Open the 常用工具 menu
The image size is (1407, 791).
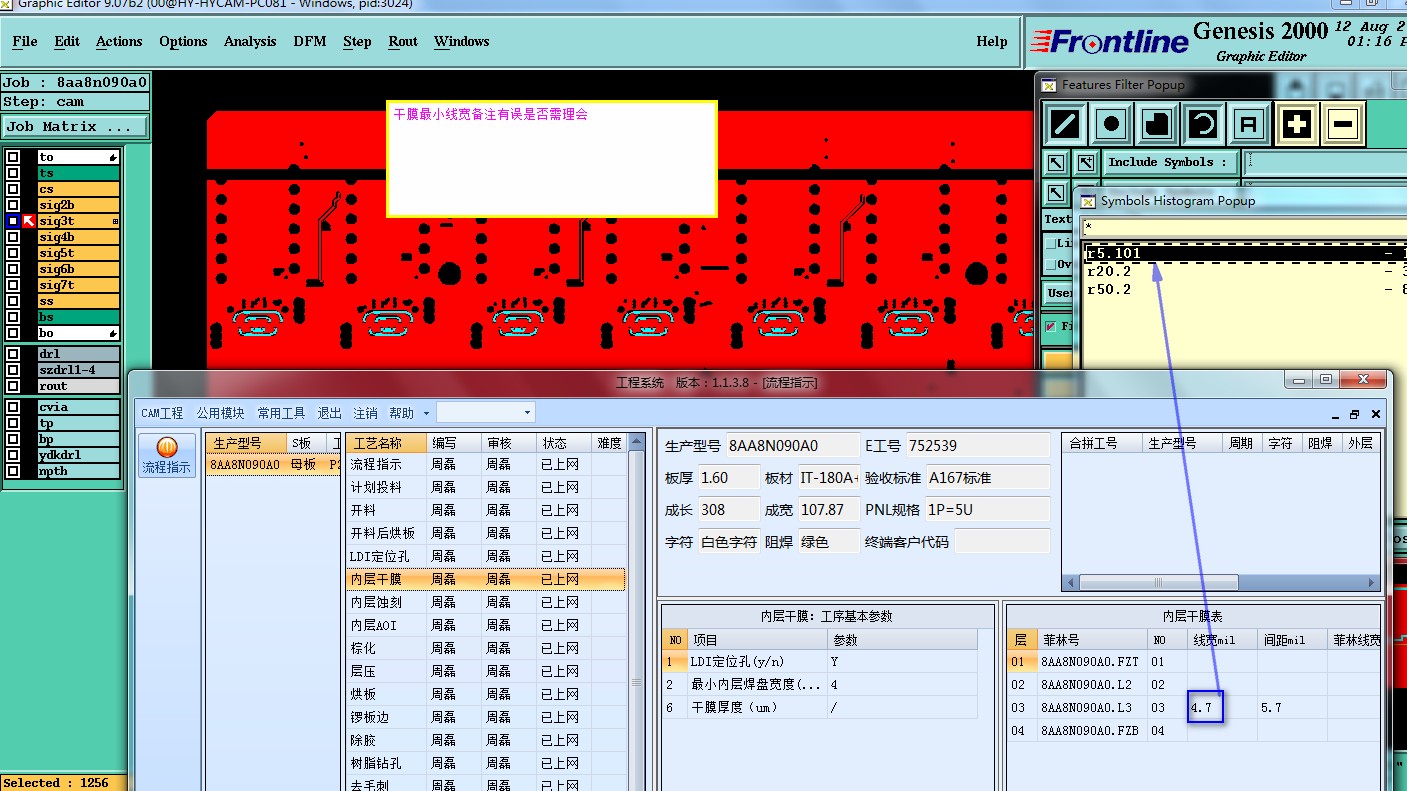pos(281,413)
